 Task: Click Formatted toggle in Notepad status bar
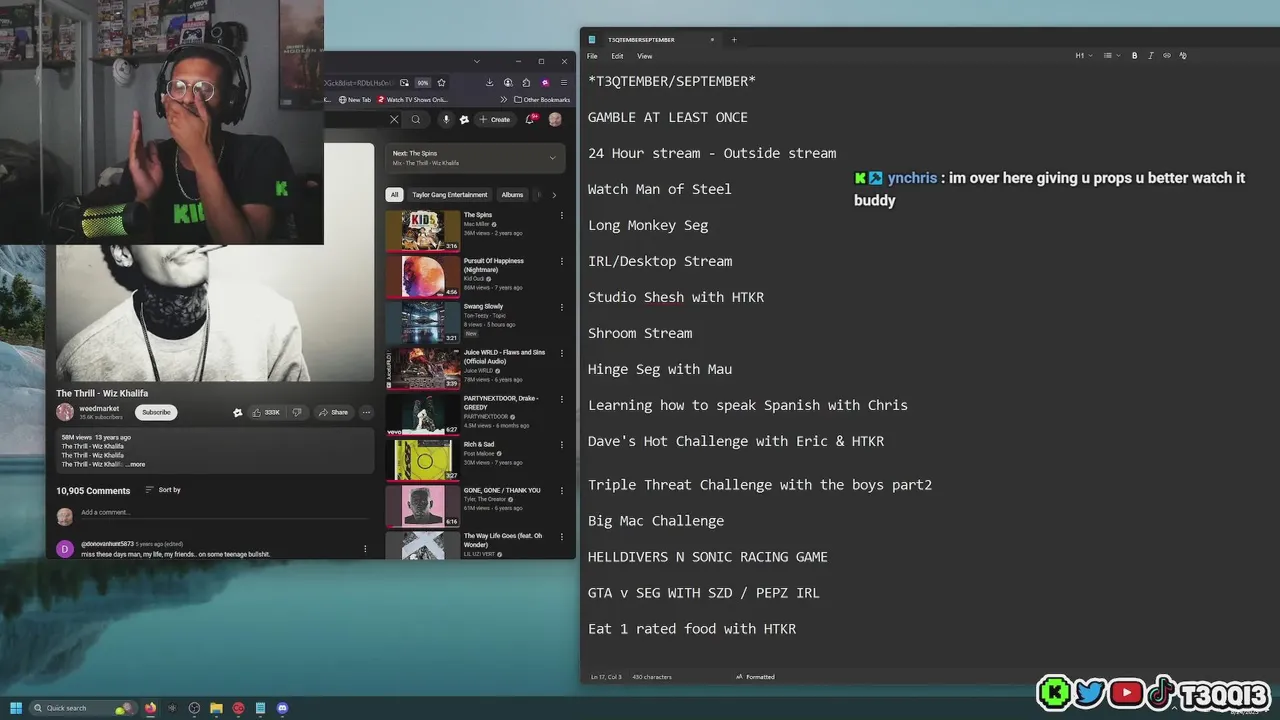click(755, 677)
